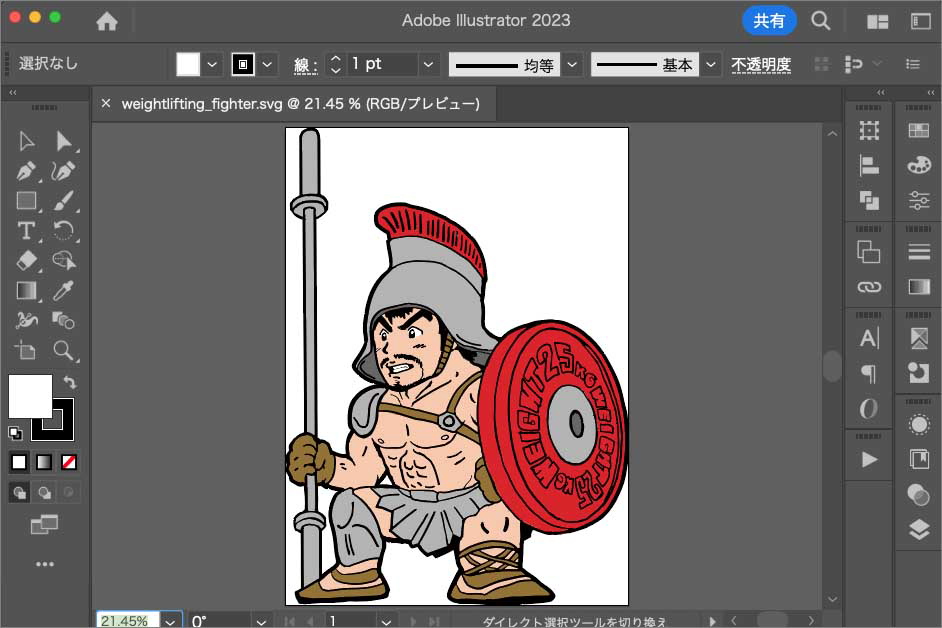Open the 不透明度 opacity link
The height and width of the screenshot is (628, 942).
pyautogui.click(x=761, y=64)
